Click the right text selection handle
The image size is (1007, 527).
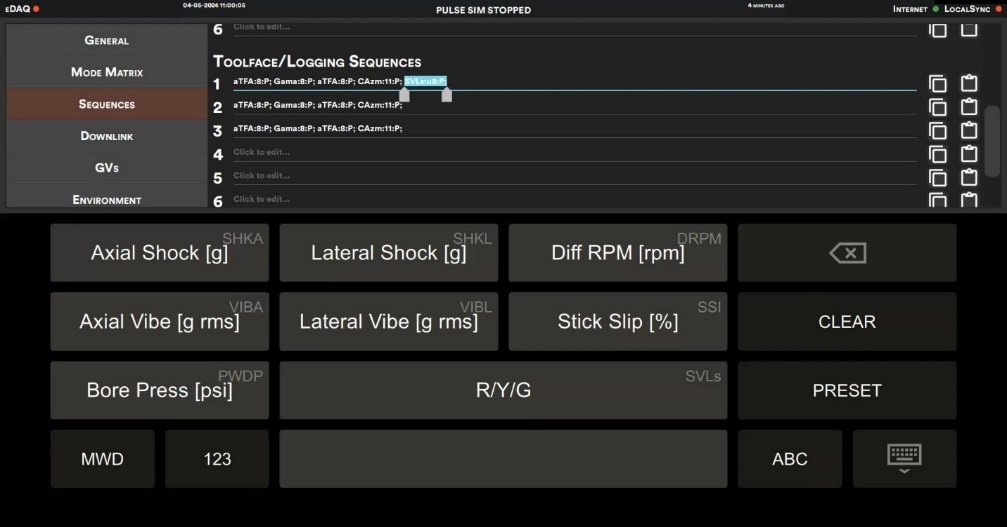pyautogui.click(x=446, y=95)
